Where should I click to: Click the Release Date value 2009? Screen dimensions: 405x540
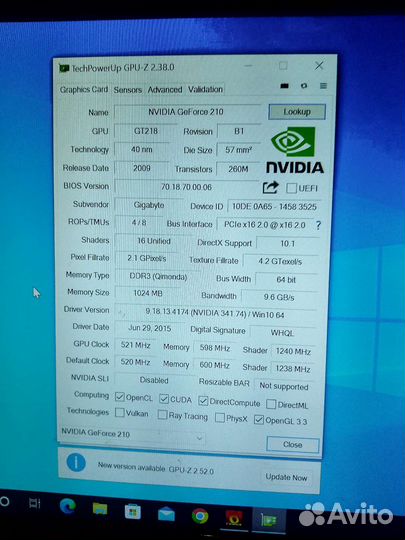point(142,168)
